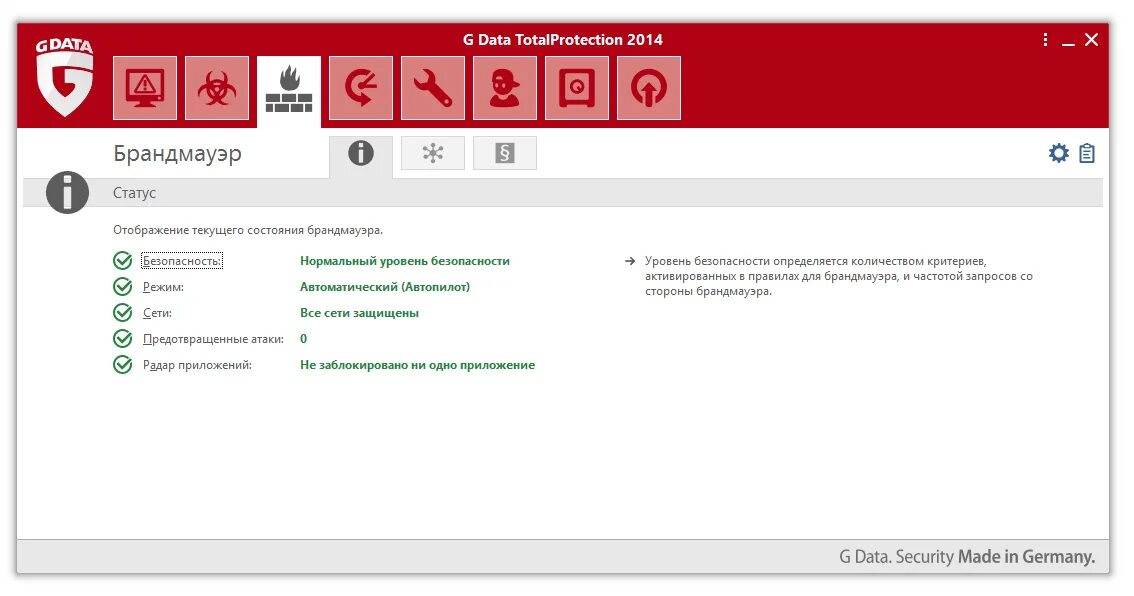Viewport: 1134px width, 596px height.
Task: Click the Брандмауэр section heading
Action: coord(177,153)
